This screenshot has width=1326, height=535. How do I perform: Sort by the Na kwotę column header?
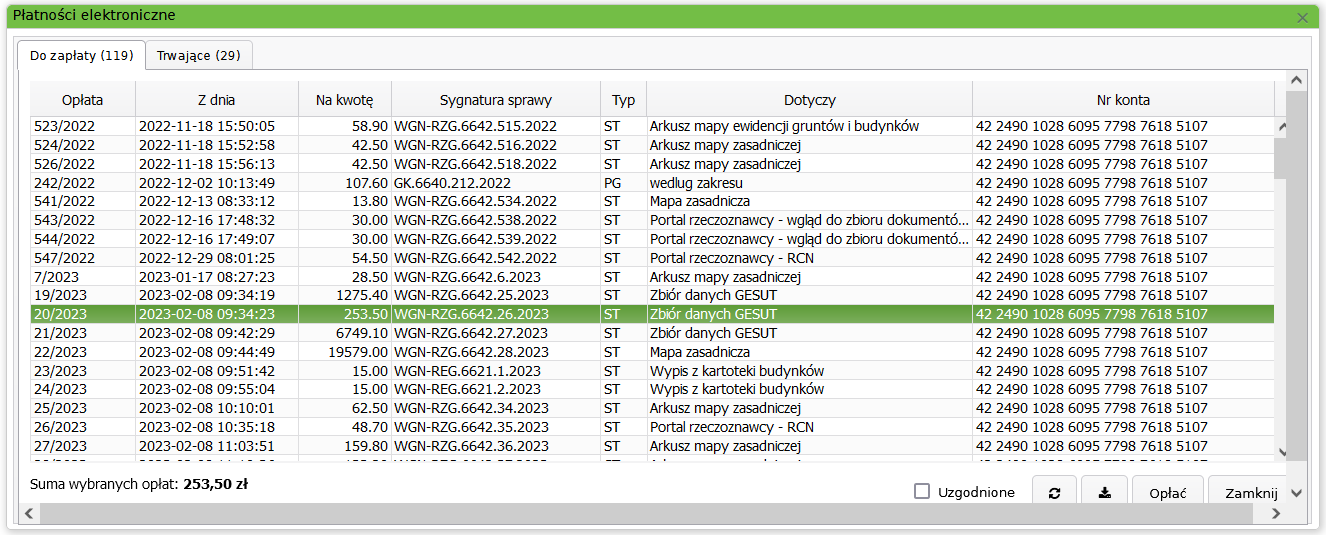coord(344,100)
